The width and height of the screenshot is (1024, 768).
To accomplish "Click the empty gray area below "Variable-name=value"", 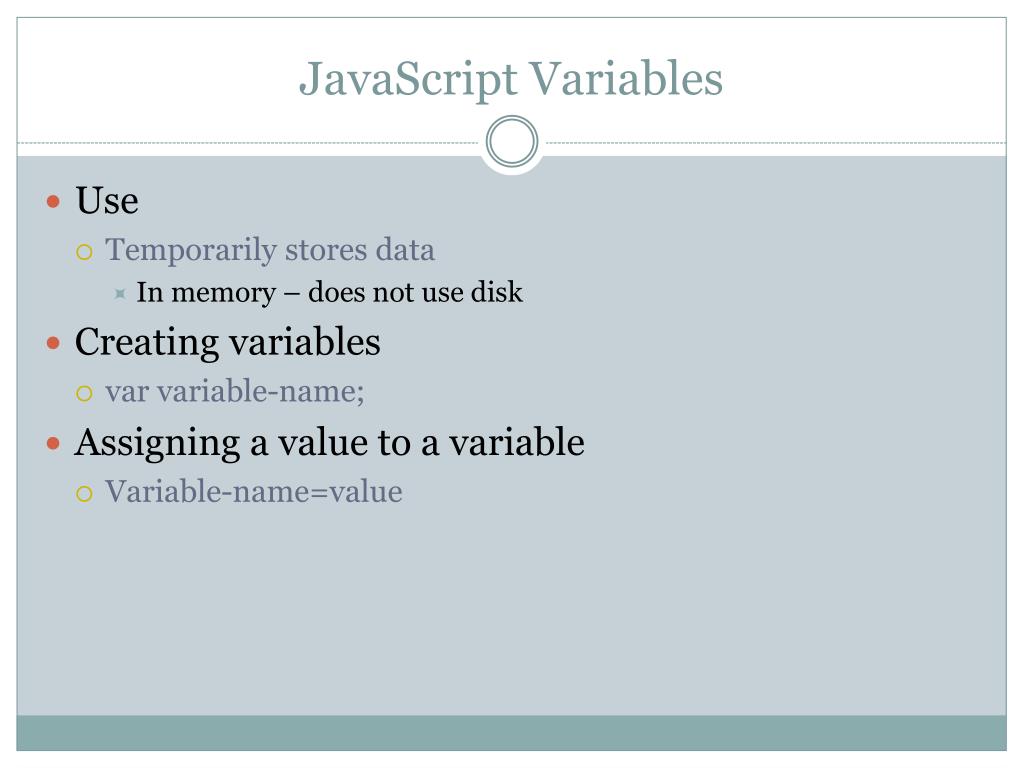I will point(512,610).
